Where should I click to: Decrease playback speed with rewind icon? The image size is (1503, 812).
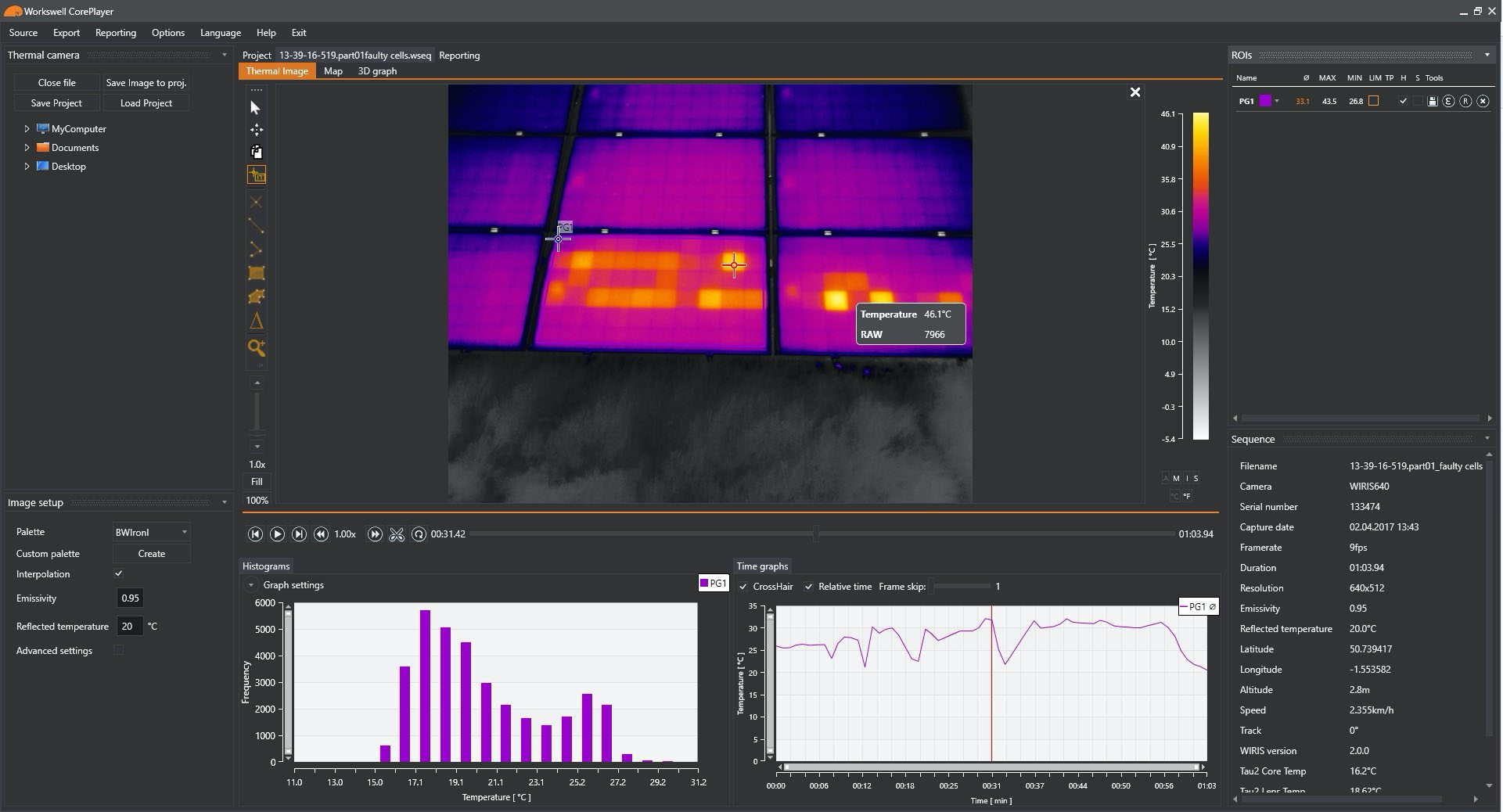[321, 534]
